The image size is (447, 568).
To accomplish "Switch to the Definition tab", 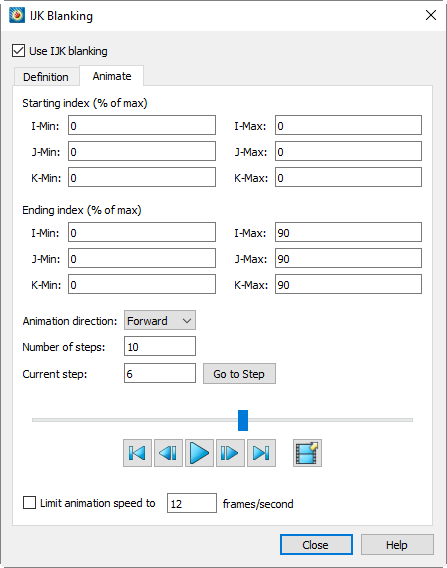I will pyautogui.click(x=46, y=77).
